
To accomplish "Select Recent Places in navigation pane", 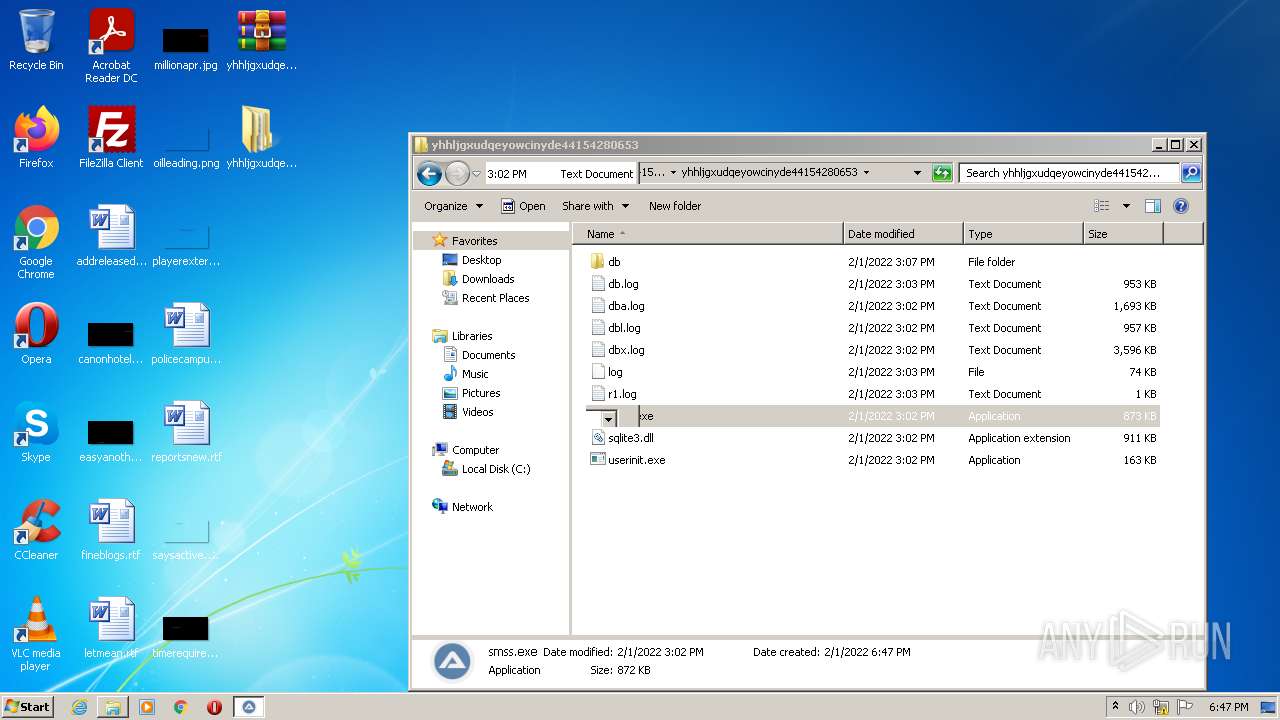I will click(495, 298).
